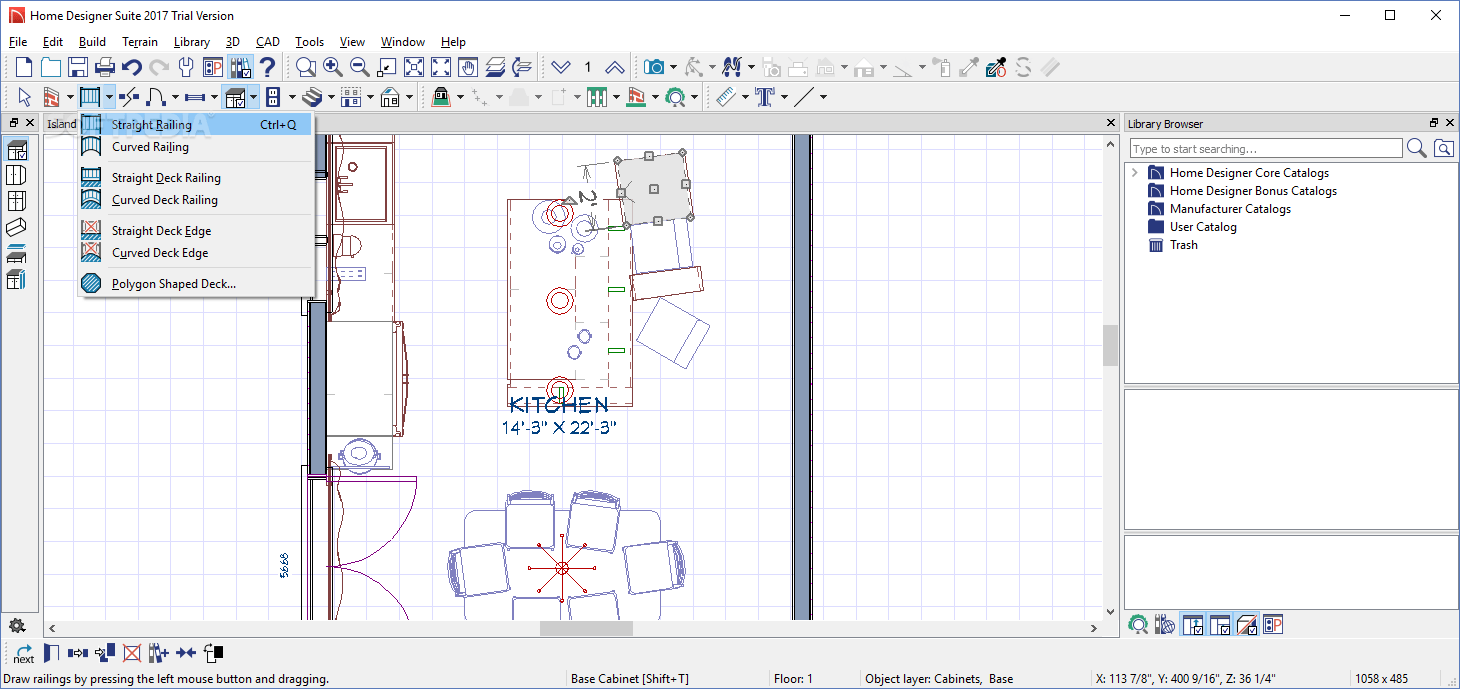The image size is (1460, 689).
Task: Click the New Plan file icon
Action: click(x=24, y=67)
